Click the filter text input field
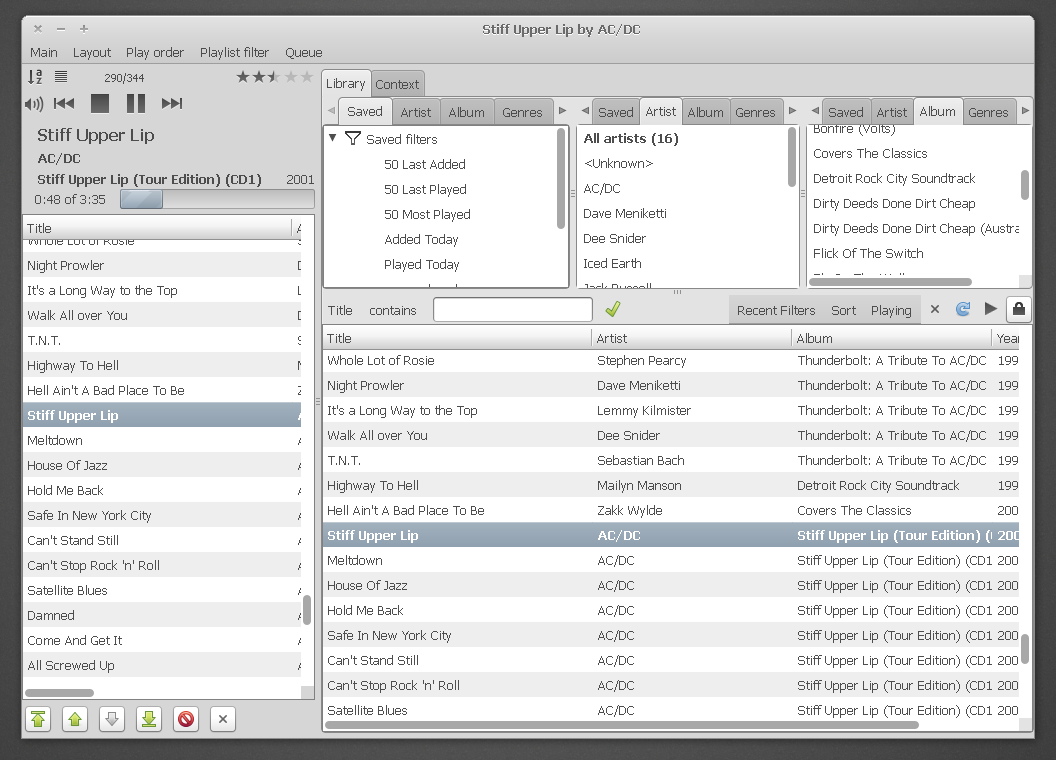The height and width of the screenshot is (760, 1056). click(x=513, y=310)
